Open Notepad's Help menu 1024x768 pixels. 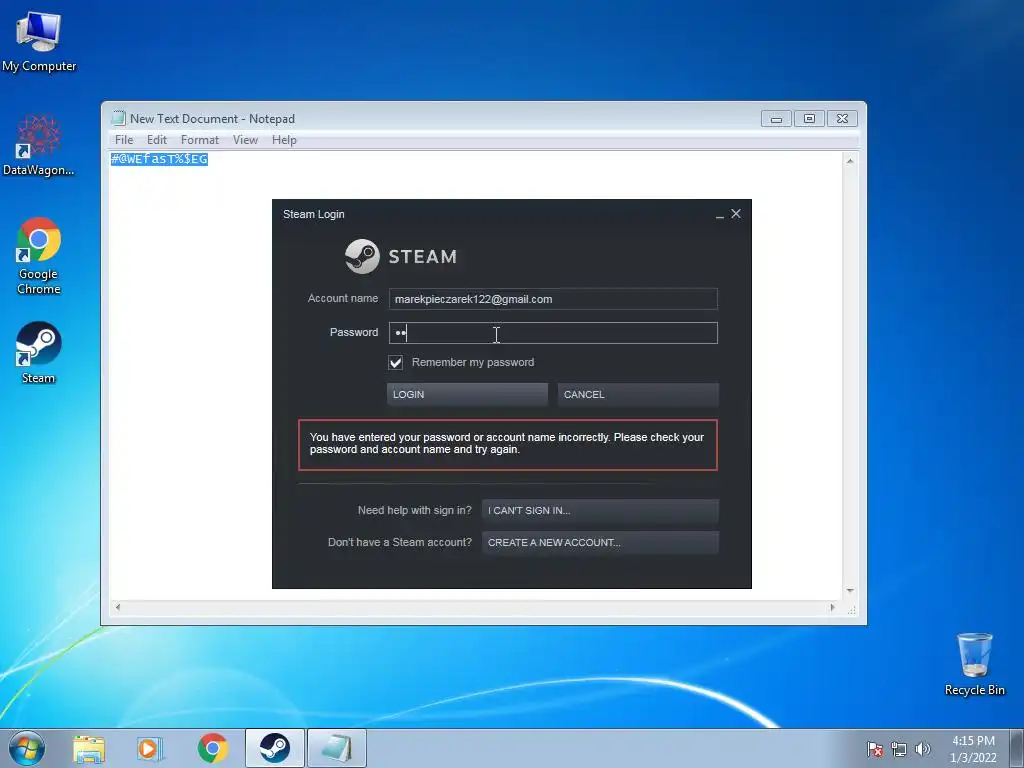click(x=284, y=140)
